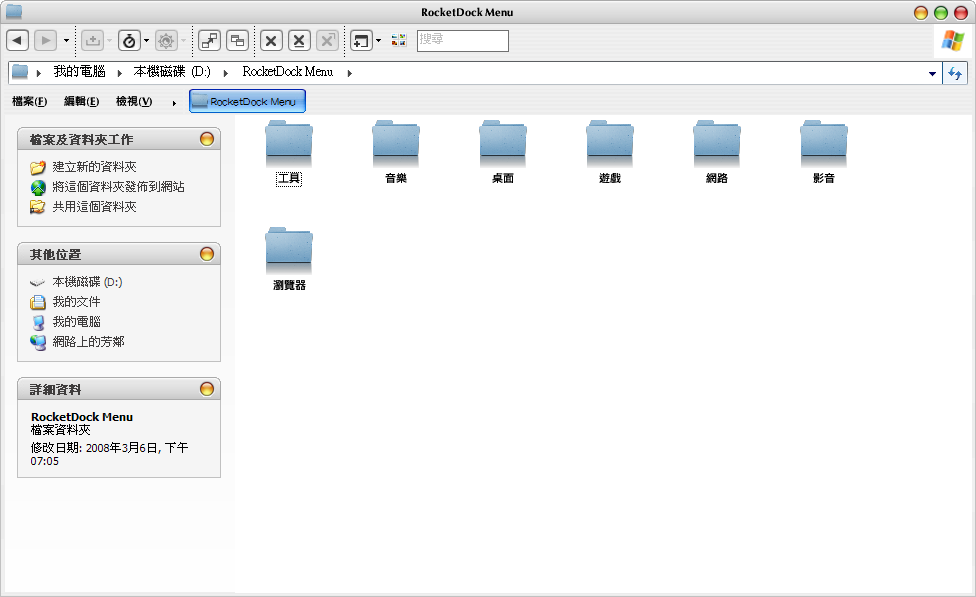Open the 檔案(F) menu

29,101
